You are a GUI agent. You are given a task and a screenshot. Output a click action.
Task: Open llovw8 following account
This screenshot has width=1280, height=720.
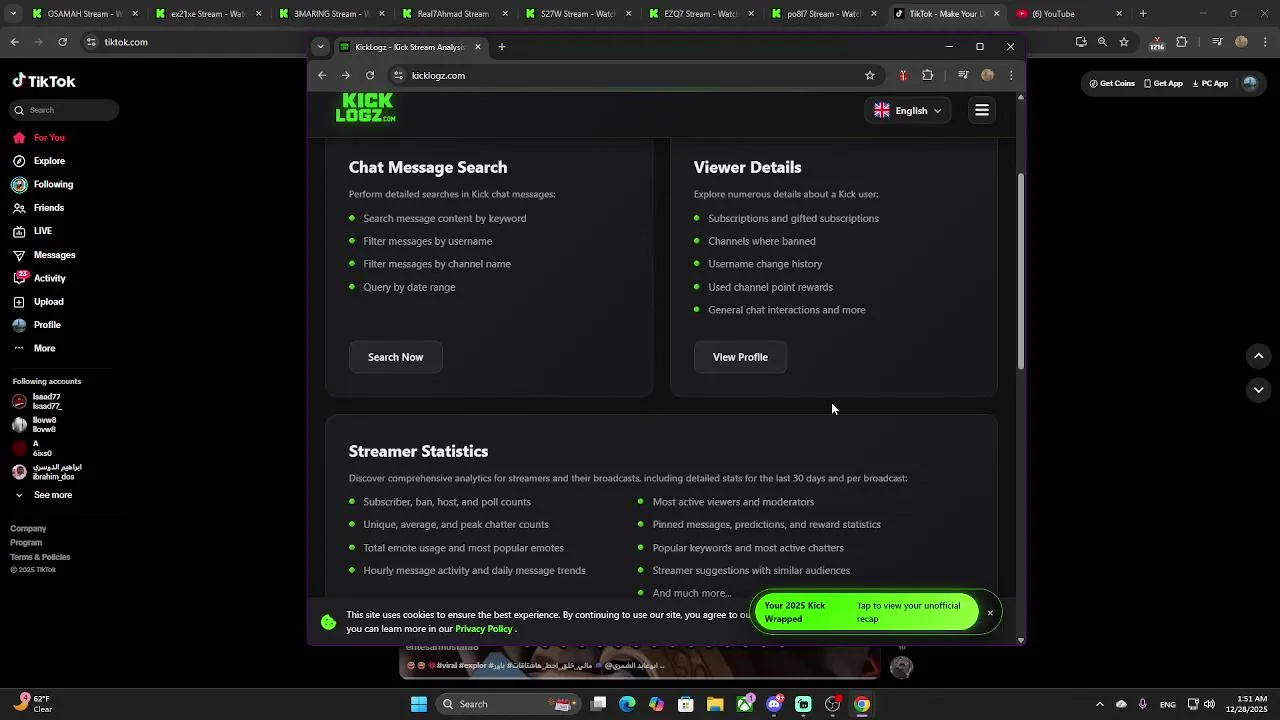pos(35,424)
